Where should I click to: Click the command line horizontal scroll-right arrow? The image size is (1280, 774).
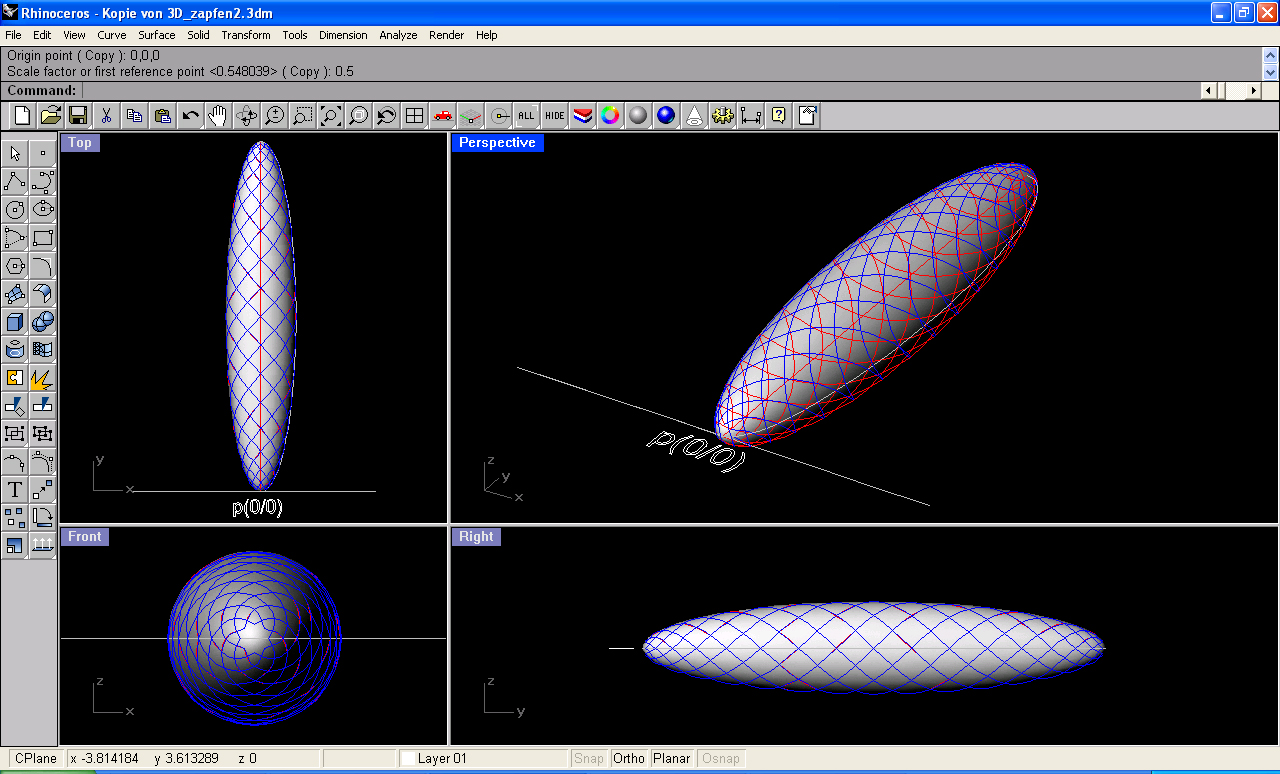[1253, 90]
